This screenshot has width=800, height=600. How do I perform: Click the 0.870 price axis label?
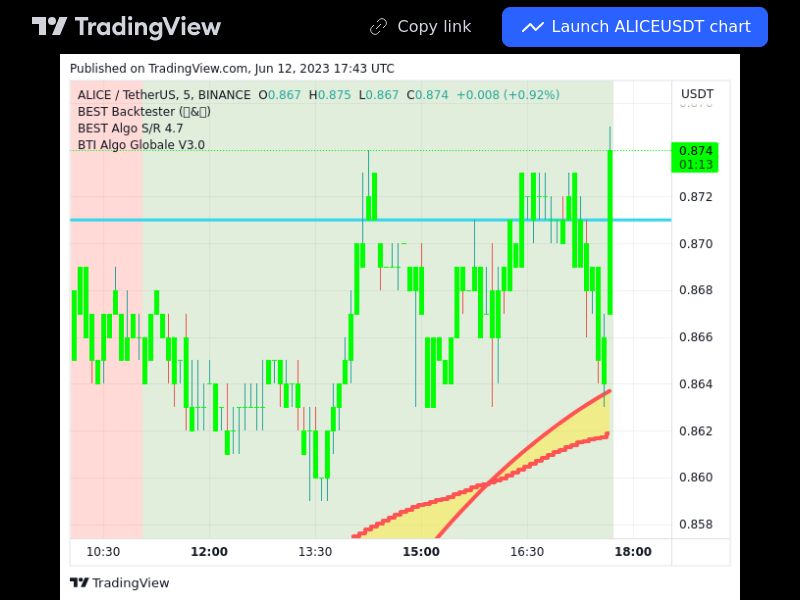tap(695, 244)
